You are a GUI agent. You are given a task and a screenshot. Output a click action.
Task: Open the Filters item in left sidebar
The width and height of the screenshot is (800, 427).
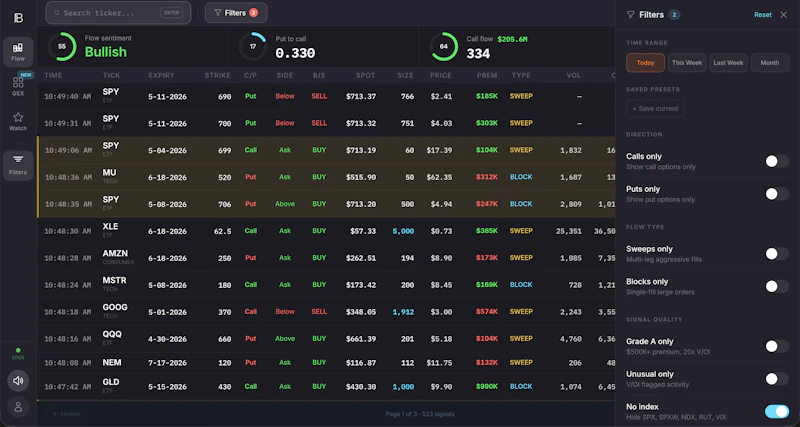pos(18,165)
